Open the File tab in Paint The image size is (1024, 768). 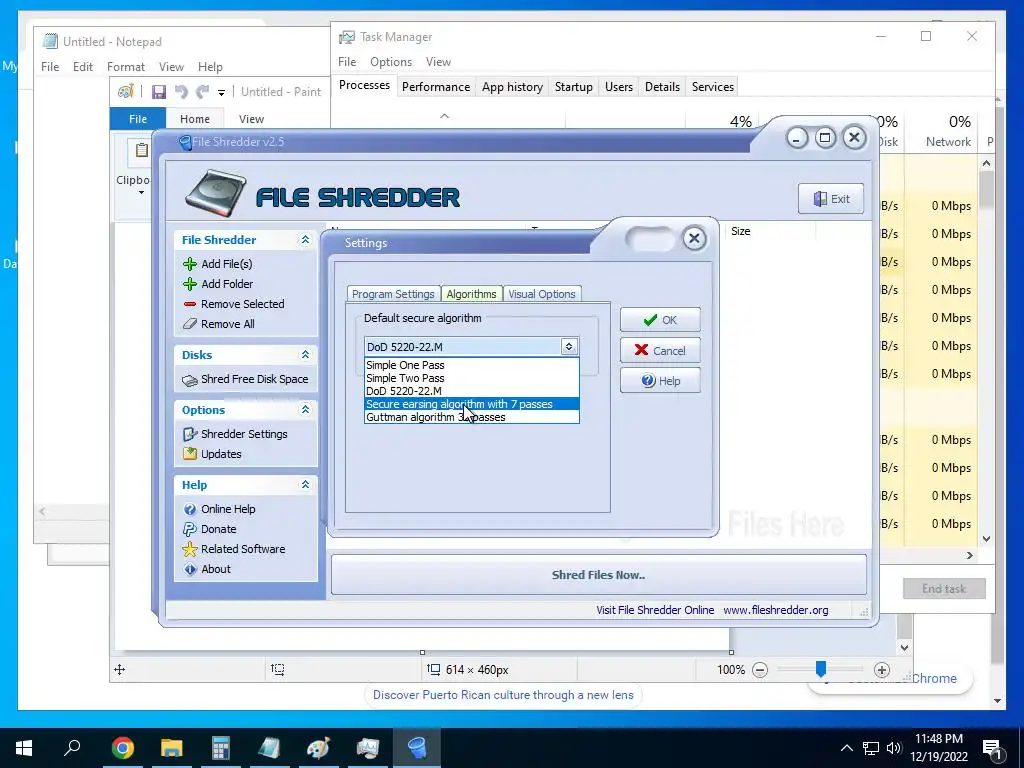[138, 119]
